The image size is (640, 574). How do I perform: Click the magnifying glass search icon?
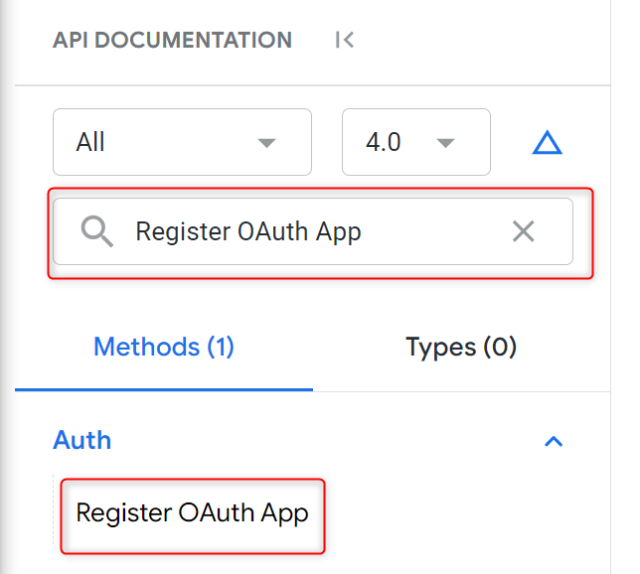pos(96,232)
